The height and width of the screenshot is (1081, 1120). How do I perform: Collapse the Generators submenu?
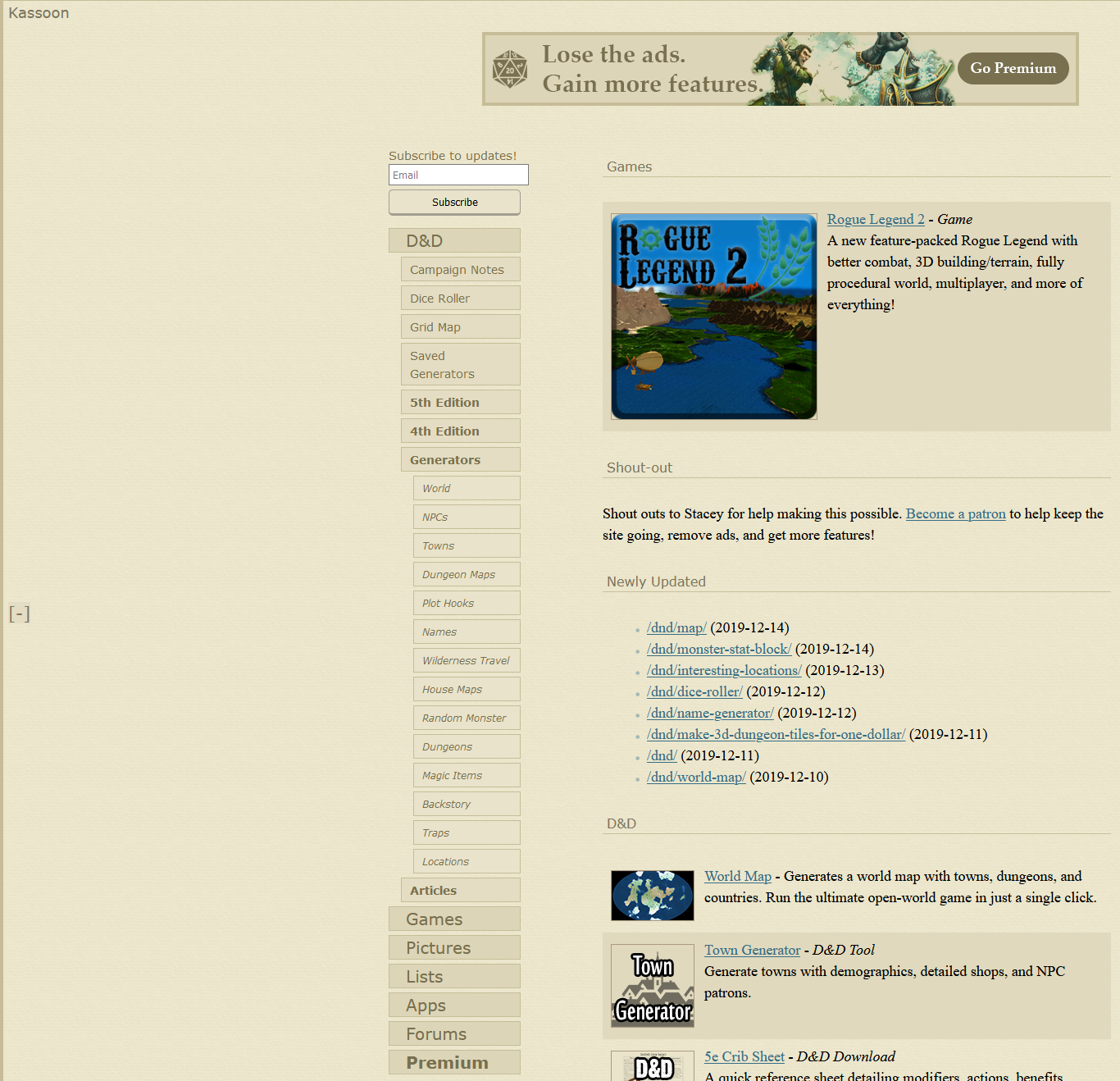pos(460,459)
